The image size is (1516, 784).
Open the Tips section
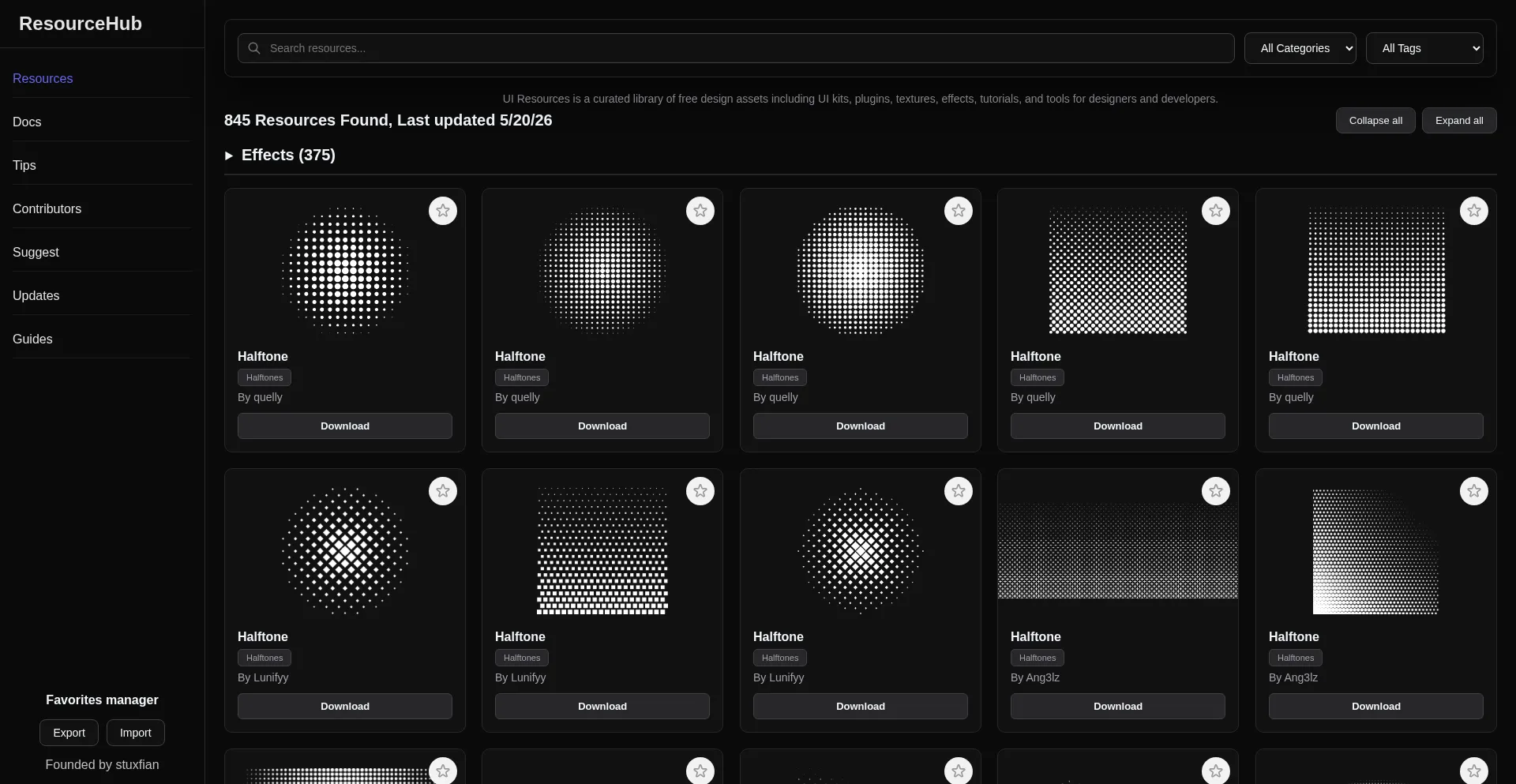24,165
